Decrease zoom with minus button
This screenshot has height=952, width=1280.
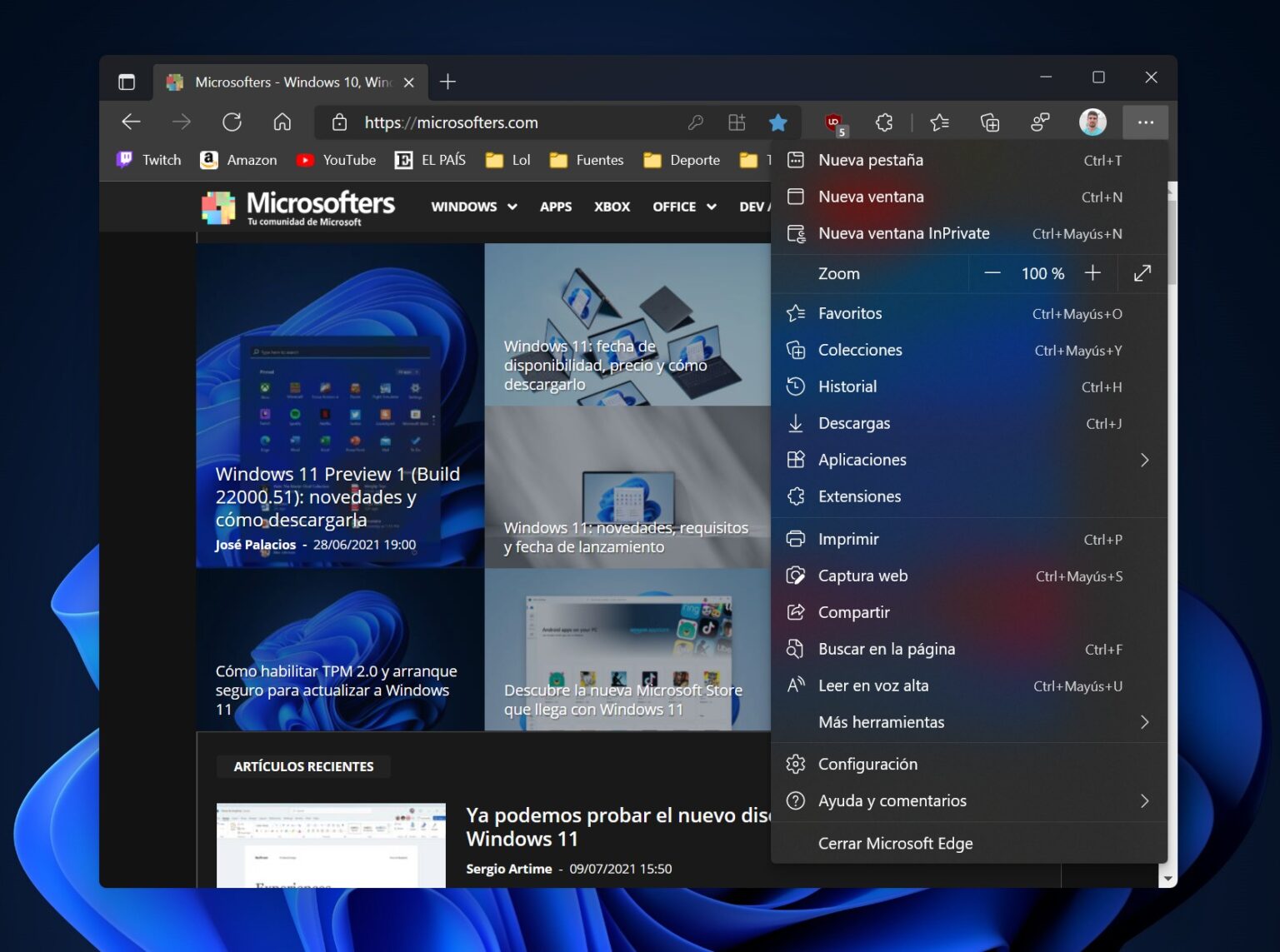992,273
